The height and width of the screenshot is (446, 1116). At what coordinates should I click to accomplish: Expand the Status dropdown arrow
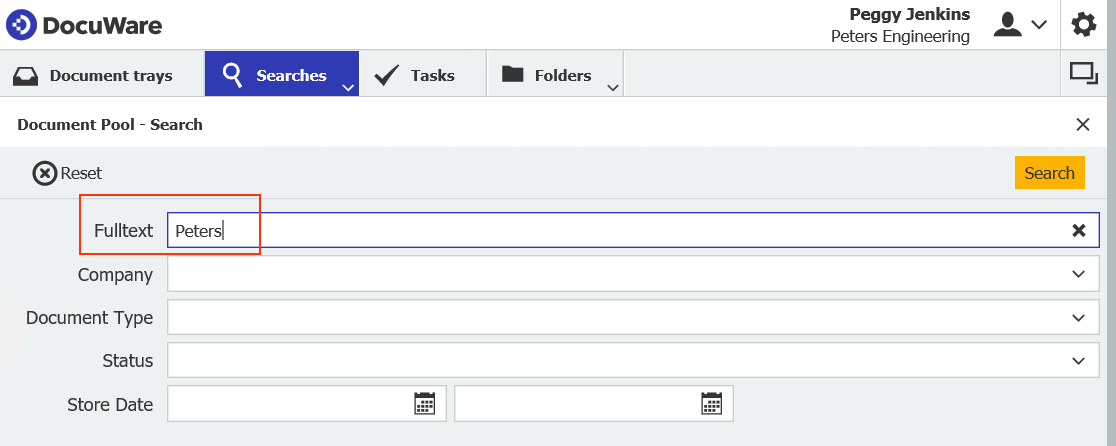click(x=1078, y=360)
